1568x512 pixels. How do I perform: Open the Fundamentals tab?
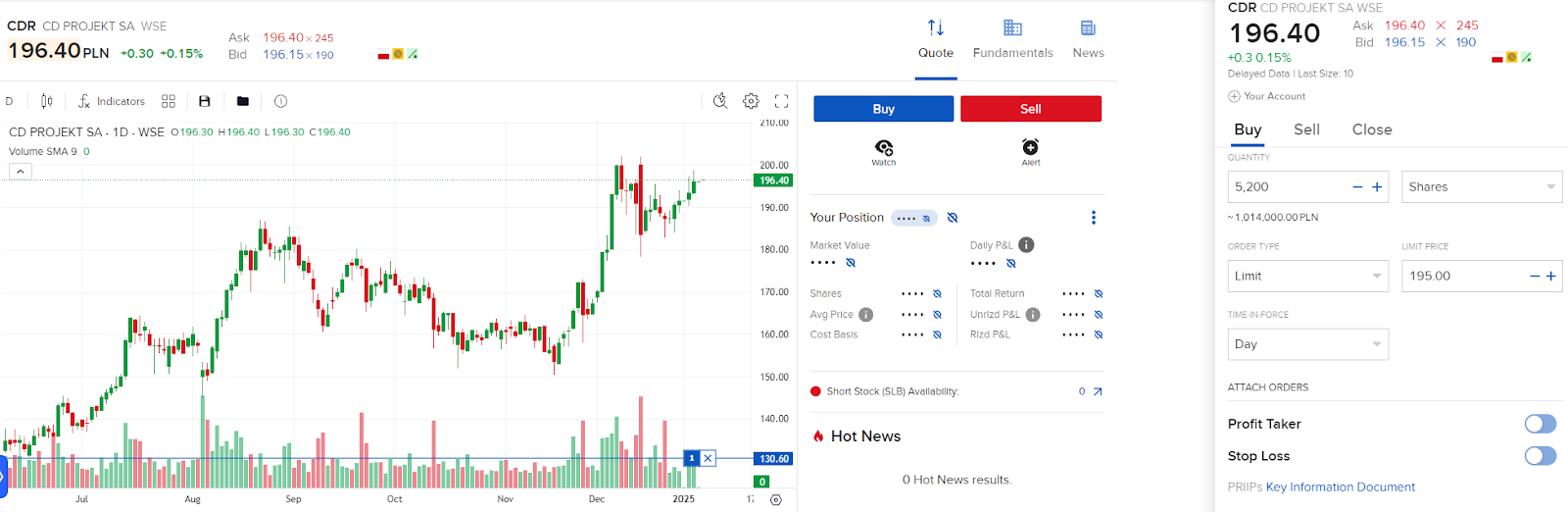point(1013,39)
